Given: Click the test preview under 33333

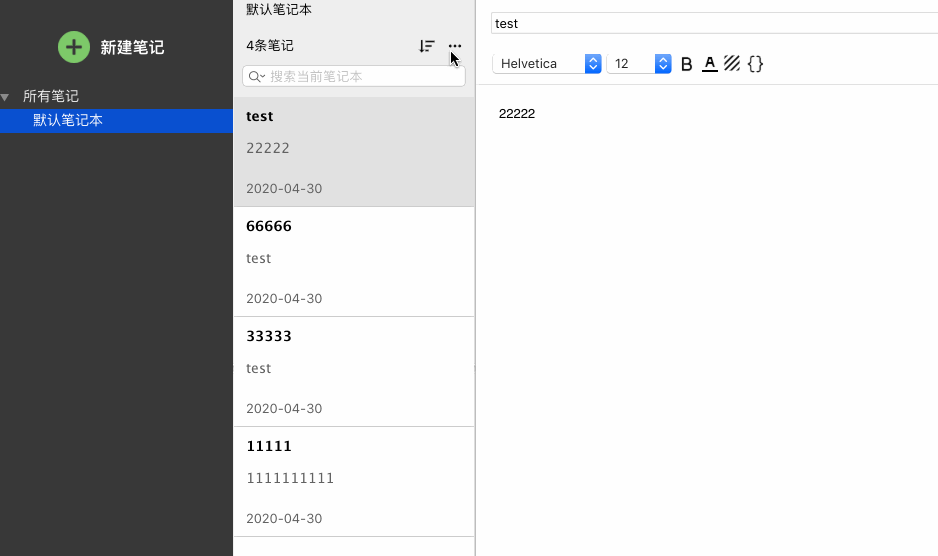Looking at the screenshot, I should coord(258,368).
